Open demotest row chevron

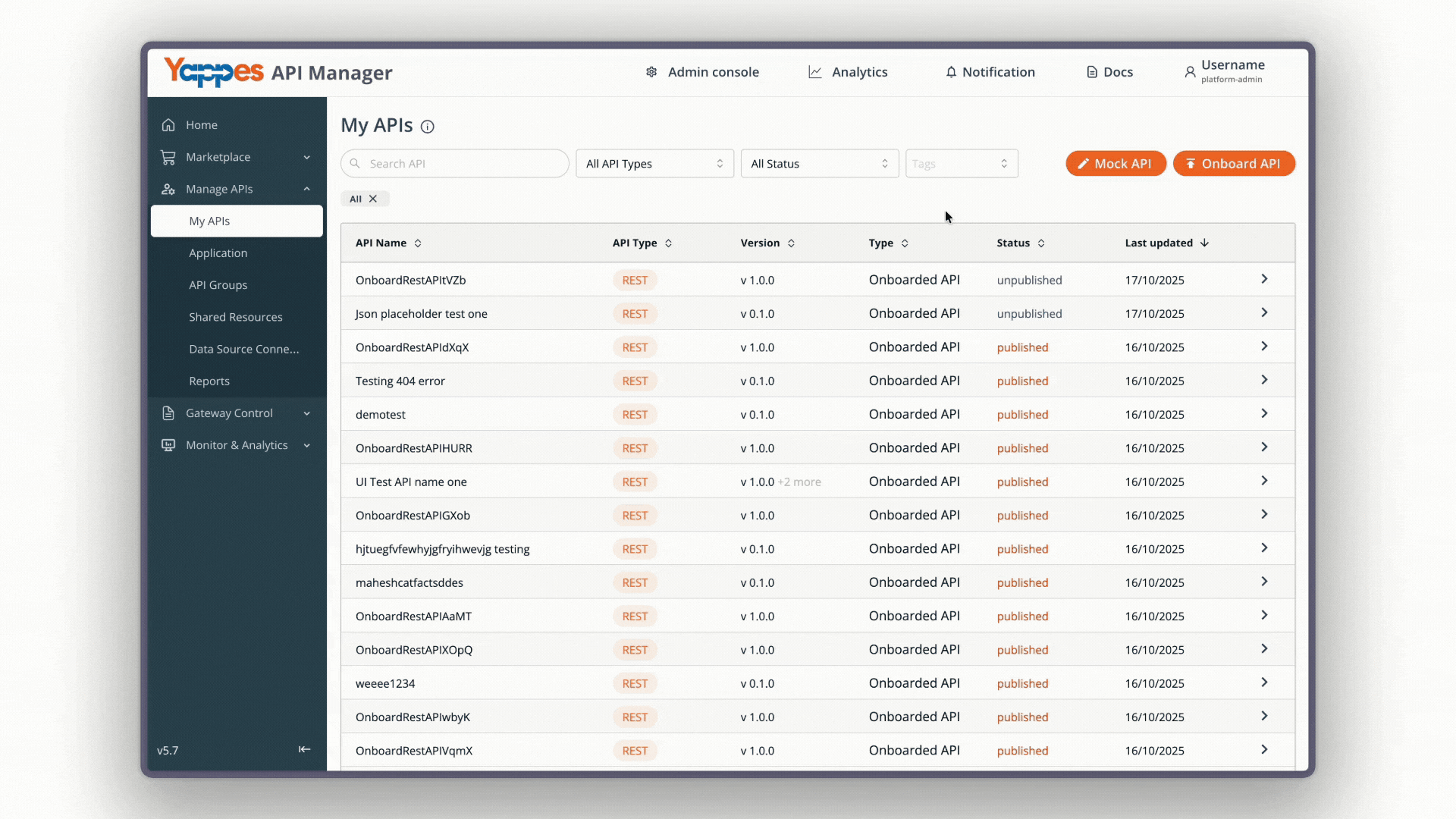(1264, 413)
